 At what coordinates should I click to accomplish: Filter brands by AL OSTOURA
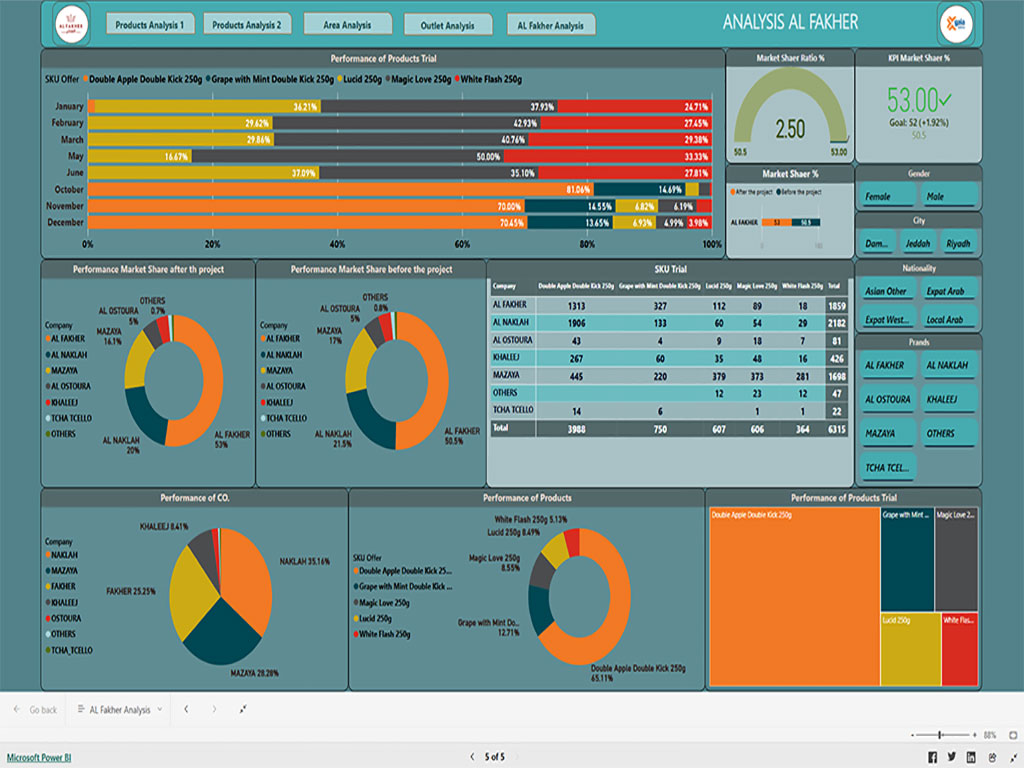887,399
